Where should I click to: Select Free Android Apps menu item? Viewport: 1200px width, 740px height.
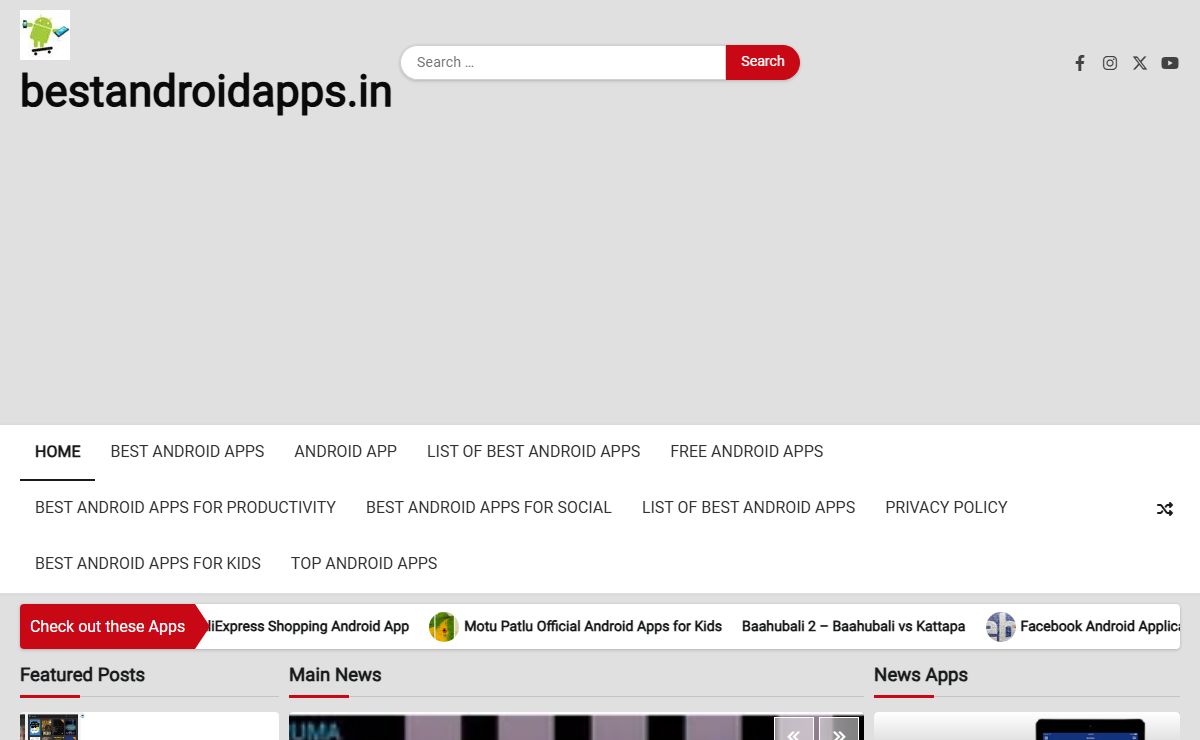(747, 452)
